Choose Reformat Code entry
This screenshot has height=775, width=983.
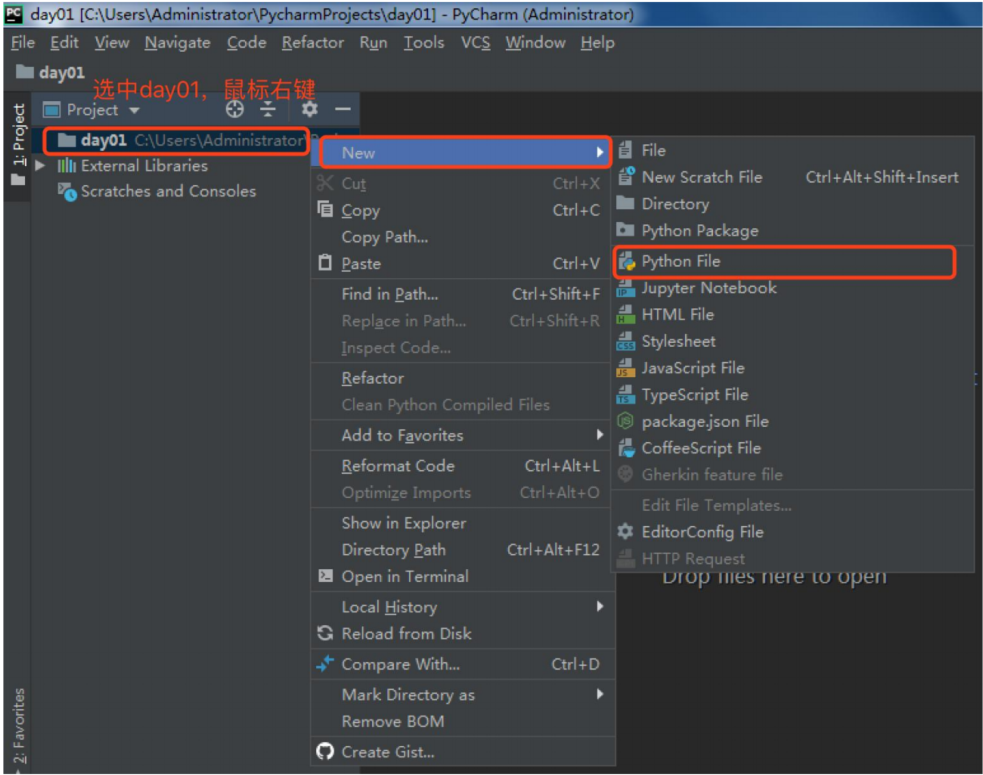pos(463,466)
